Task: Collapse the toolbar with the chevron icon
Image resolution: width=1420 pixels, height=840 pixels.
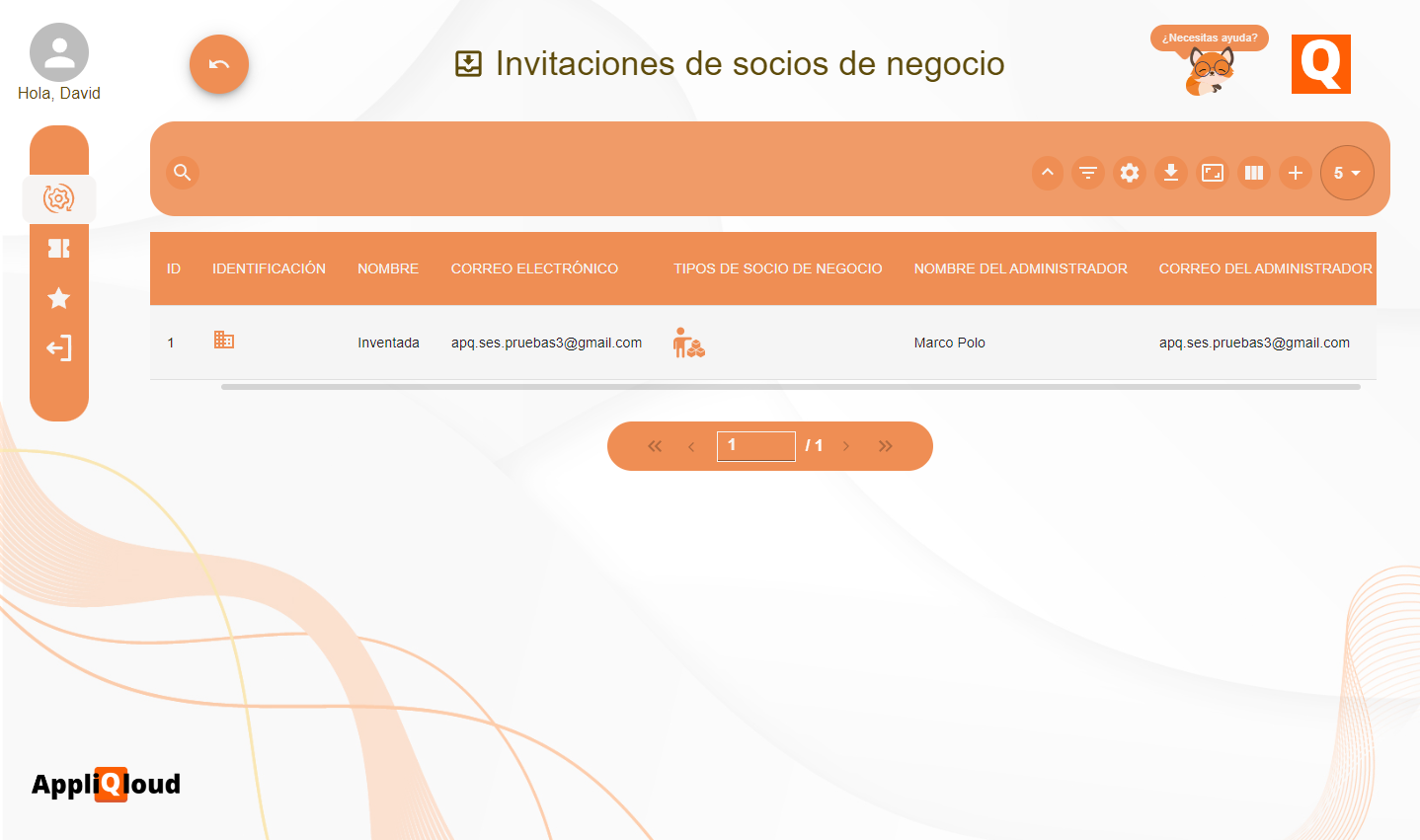Action: pyautogui.click(x=1047, y=172)
